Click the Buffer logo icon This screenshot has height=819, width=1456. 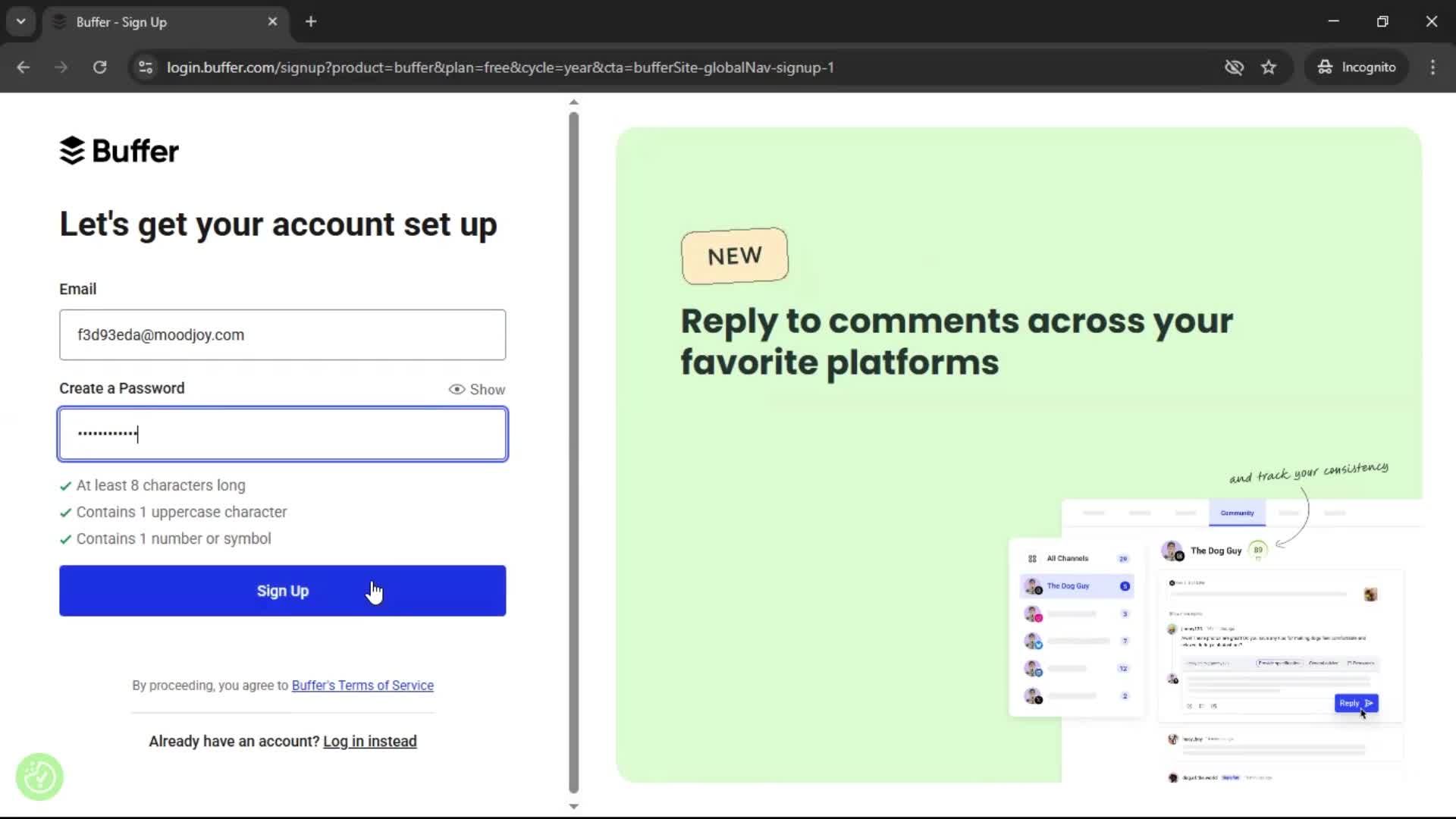click(x=72, y=150)
